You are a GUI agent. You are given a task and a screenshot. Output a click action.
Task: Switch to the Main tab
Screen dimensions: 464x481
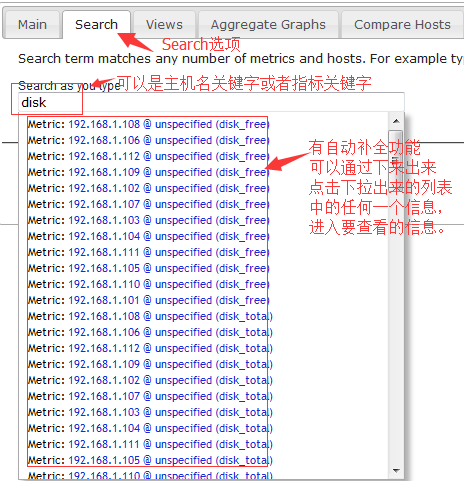point(32,25)
